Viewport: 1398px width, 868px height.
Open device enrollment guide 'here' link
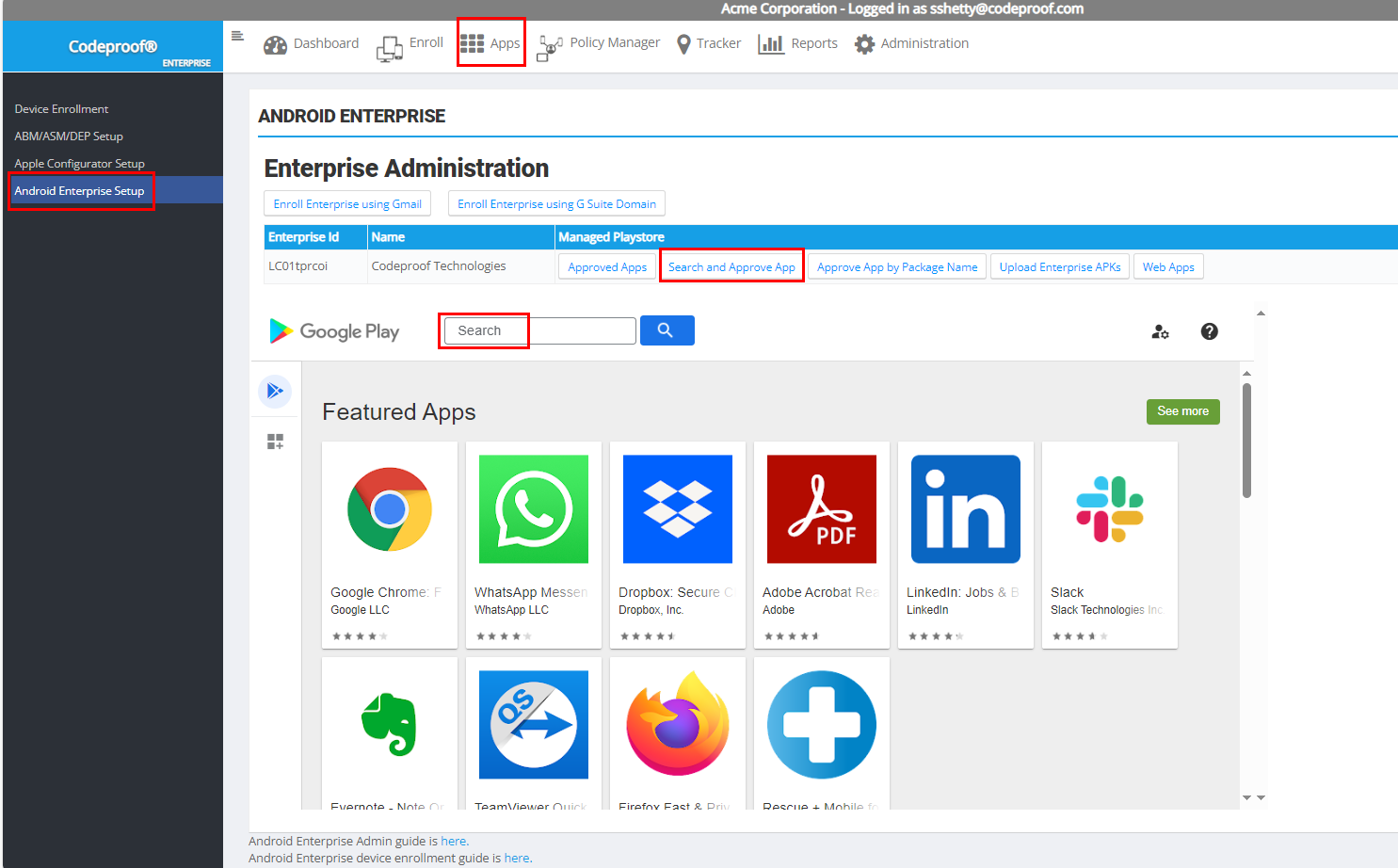[516, 859]
